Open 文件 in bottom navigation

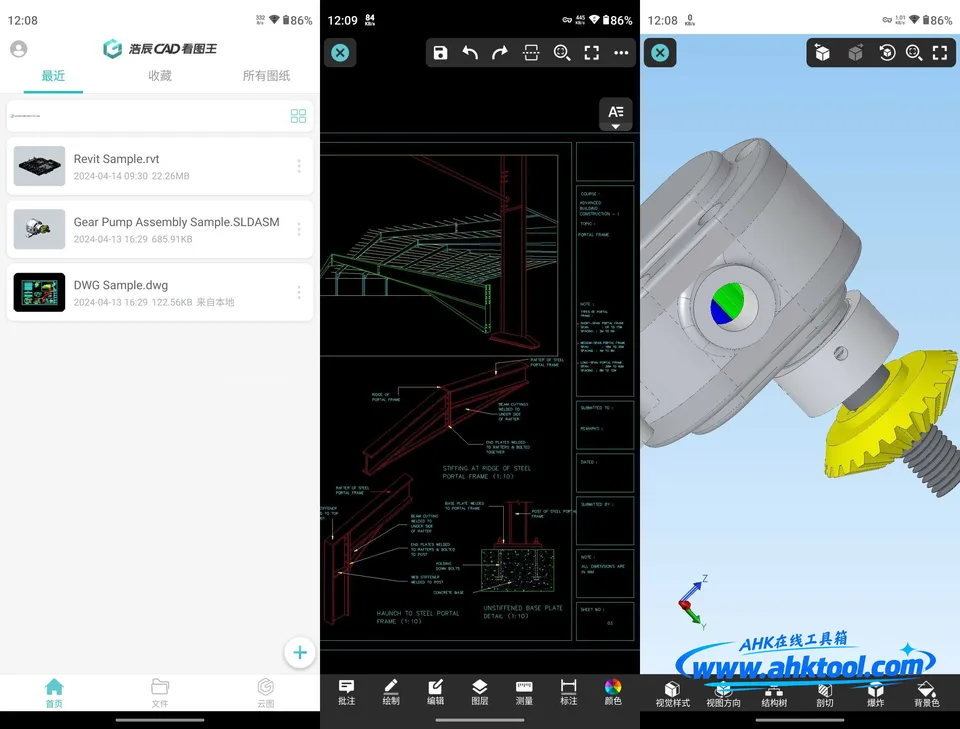point(160,693)
